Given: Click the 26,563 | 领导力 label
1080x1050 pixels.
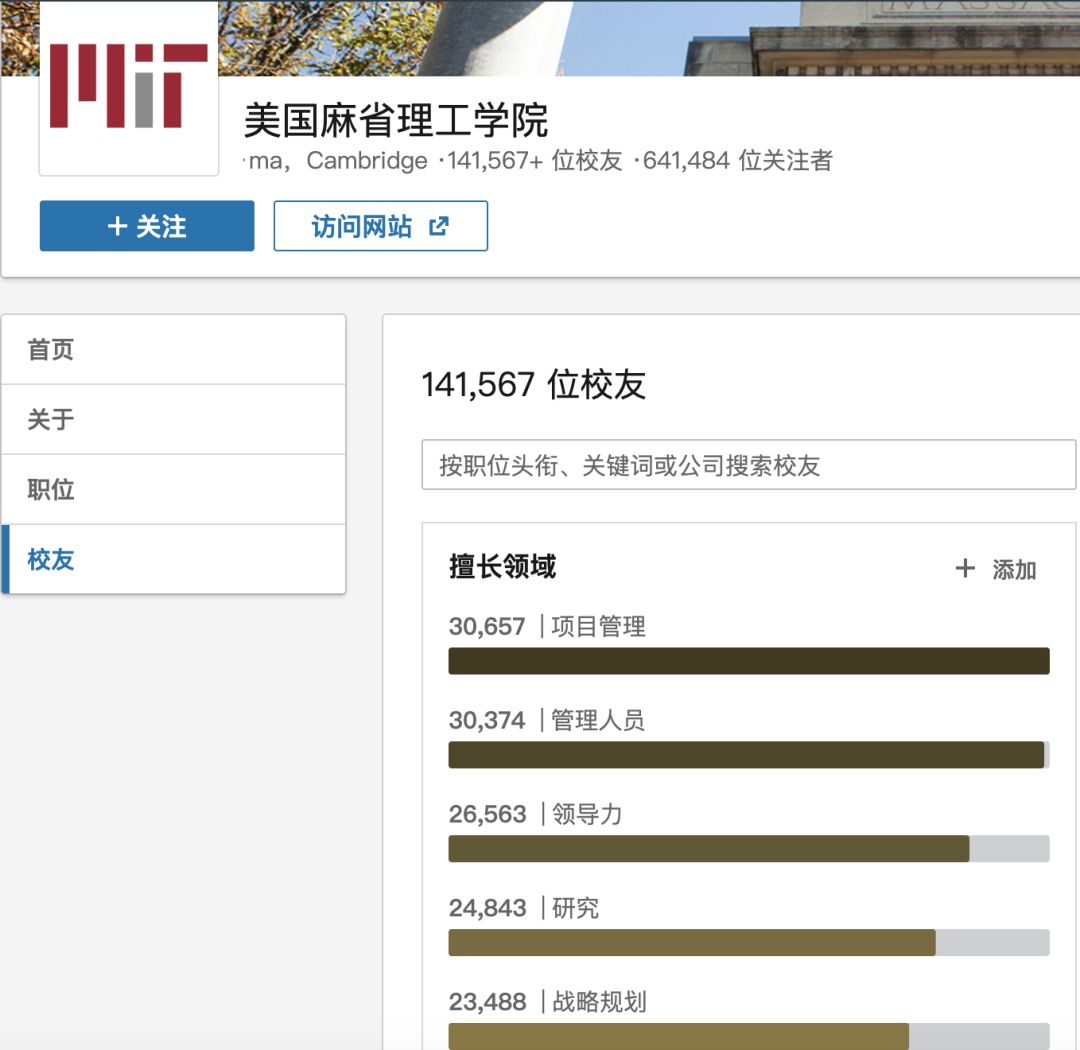Looking at the screenshot, I should pos(536,814).
